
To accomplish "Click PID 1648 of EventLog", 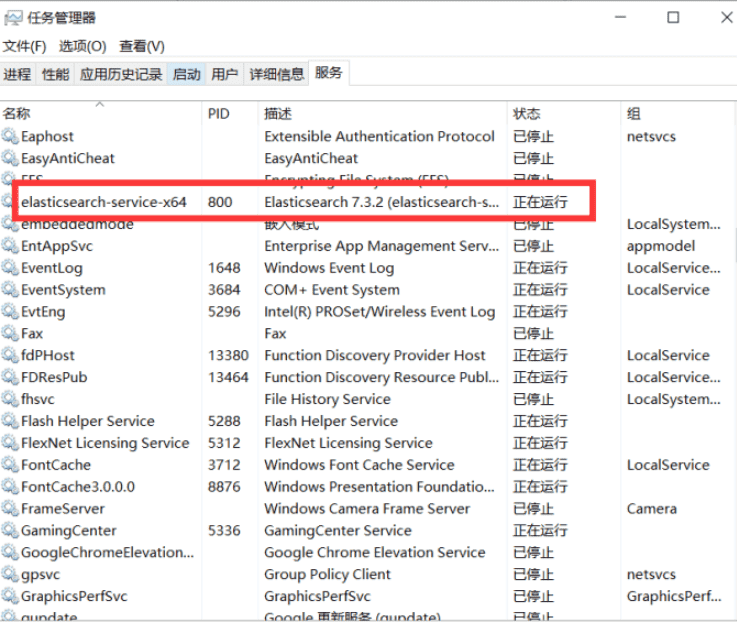I will click(x=224, y=268).
